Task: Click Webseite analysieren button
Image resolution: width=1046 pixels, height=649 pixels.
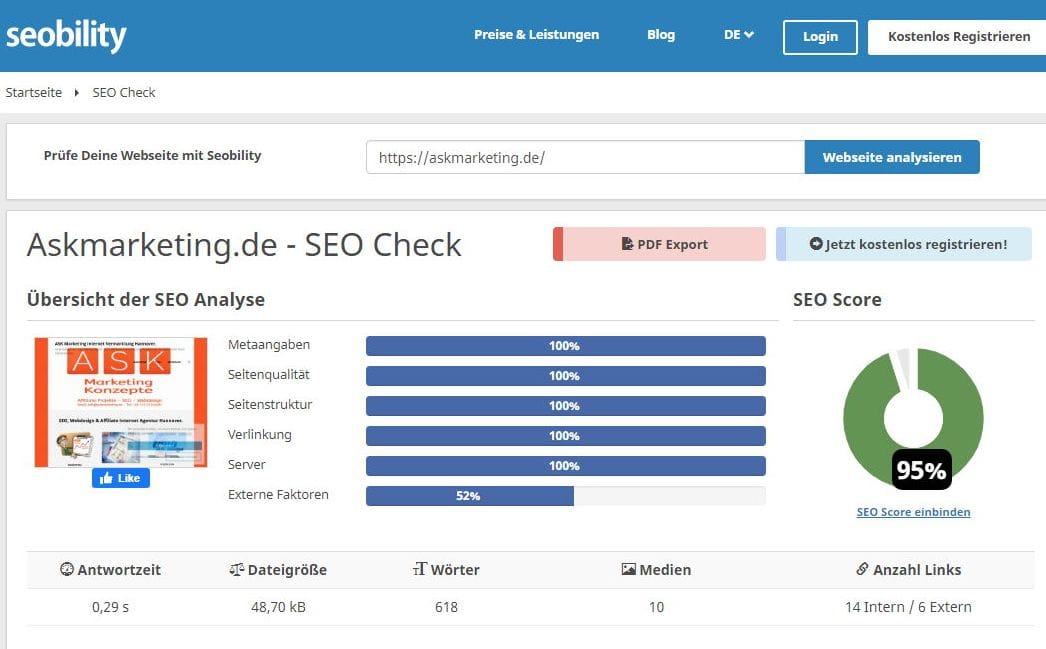Action: tap(891, 157)
